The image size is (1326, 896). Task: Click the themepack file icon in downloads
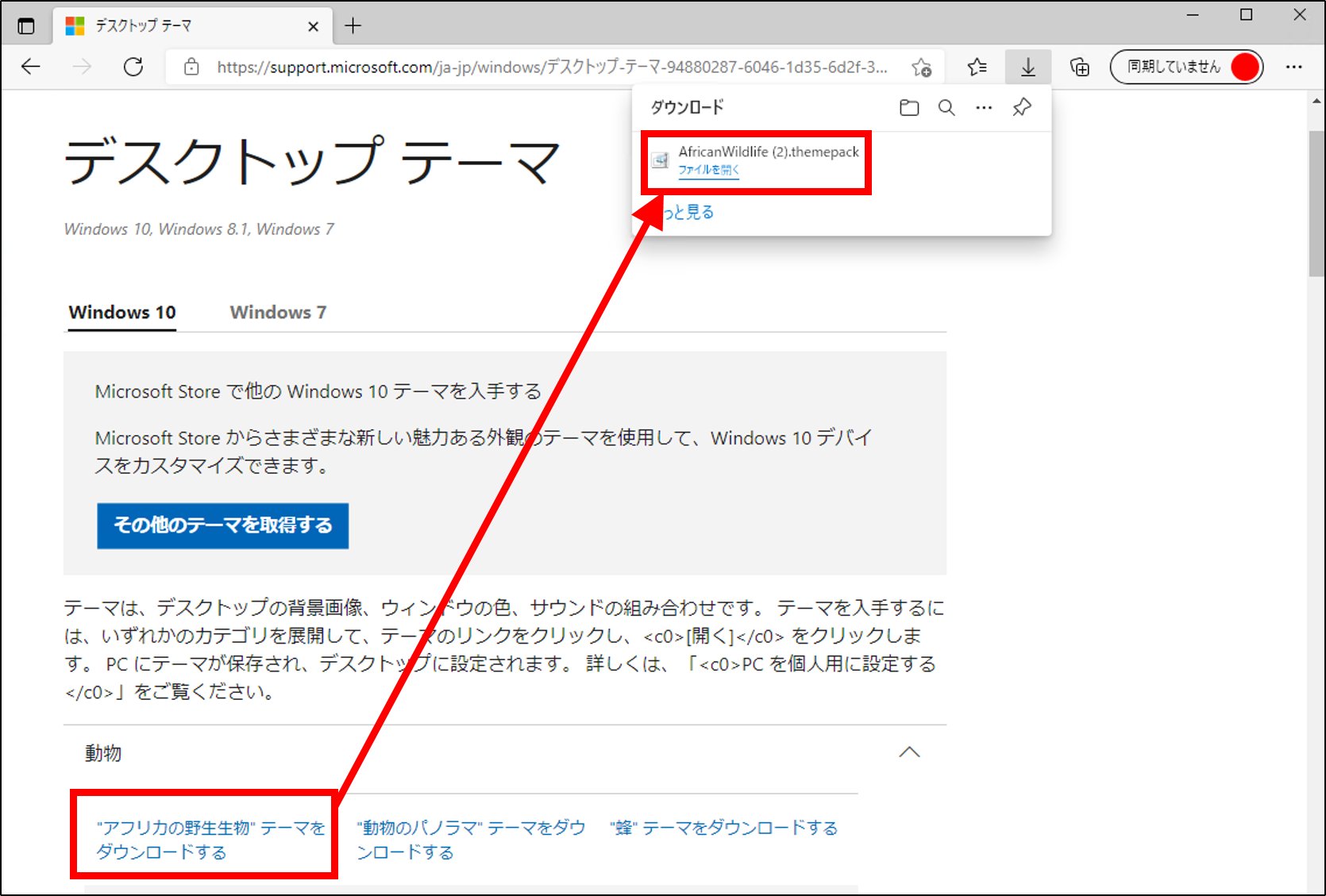coord(661,160)
